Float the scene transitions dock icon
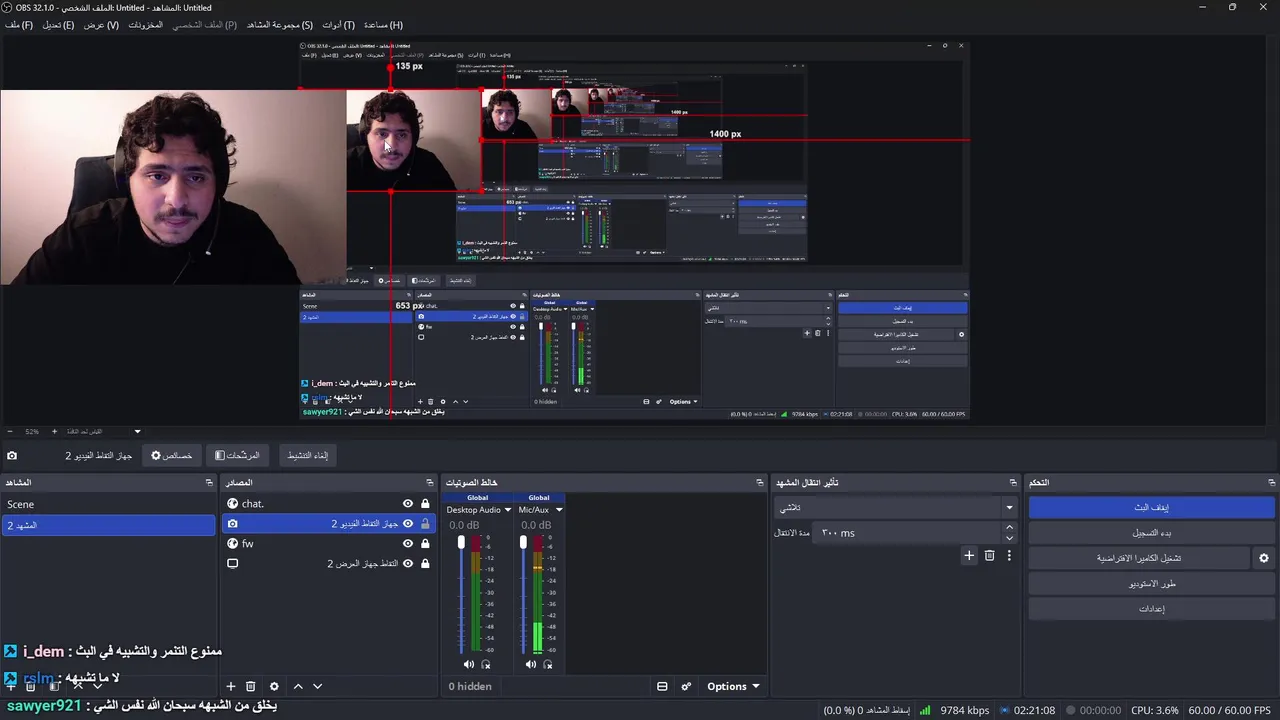The height and width of the screenshot is (720, 1280). [1013, 483]
